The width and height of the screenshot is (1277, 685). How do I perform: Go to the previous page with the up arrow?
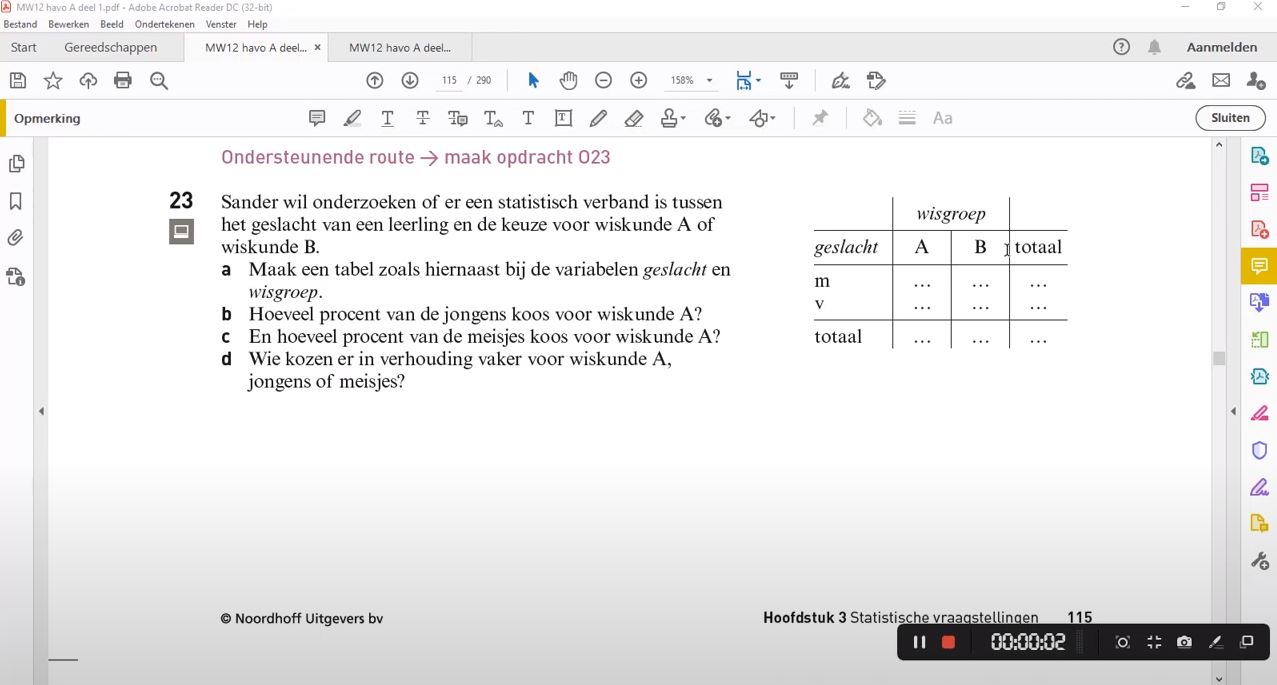click(375, 81)
